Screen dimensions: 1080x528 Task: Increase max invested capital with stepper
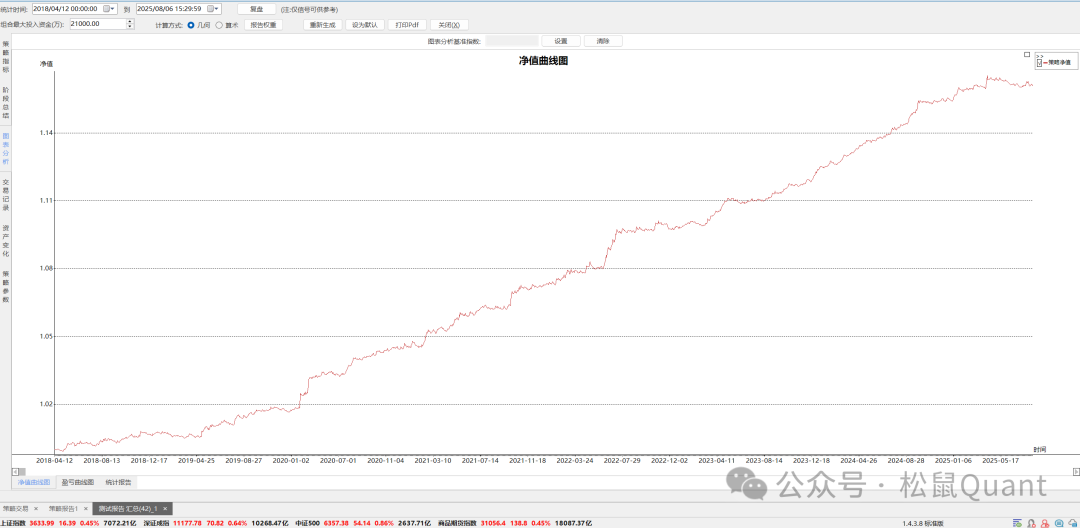coord(130,21)
